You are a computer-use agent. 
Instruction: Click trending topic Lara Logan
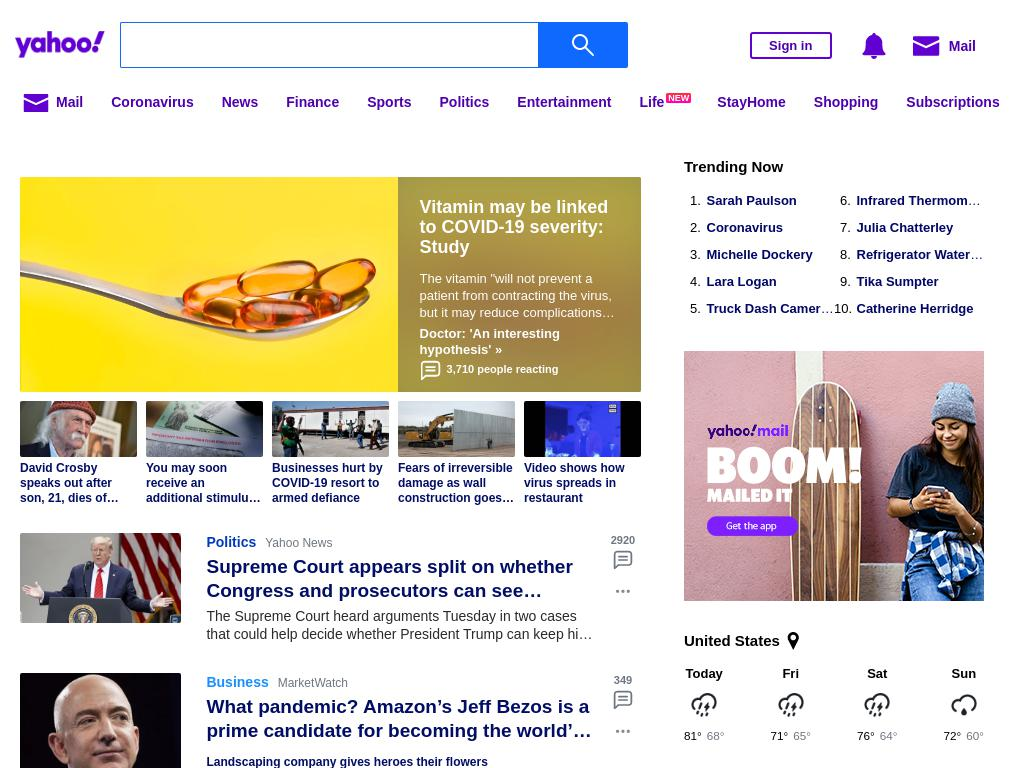[x=741, y=281]
